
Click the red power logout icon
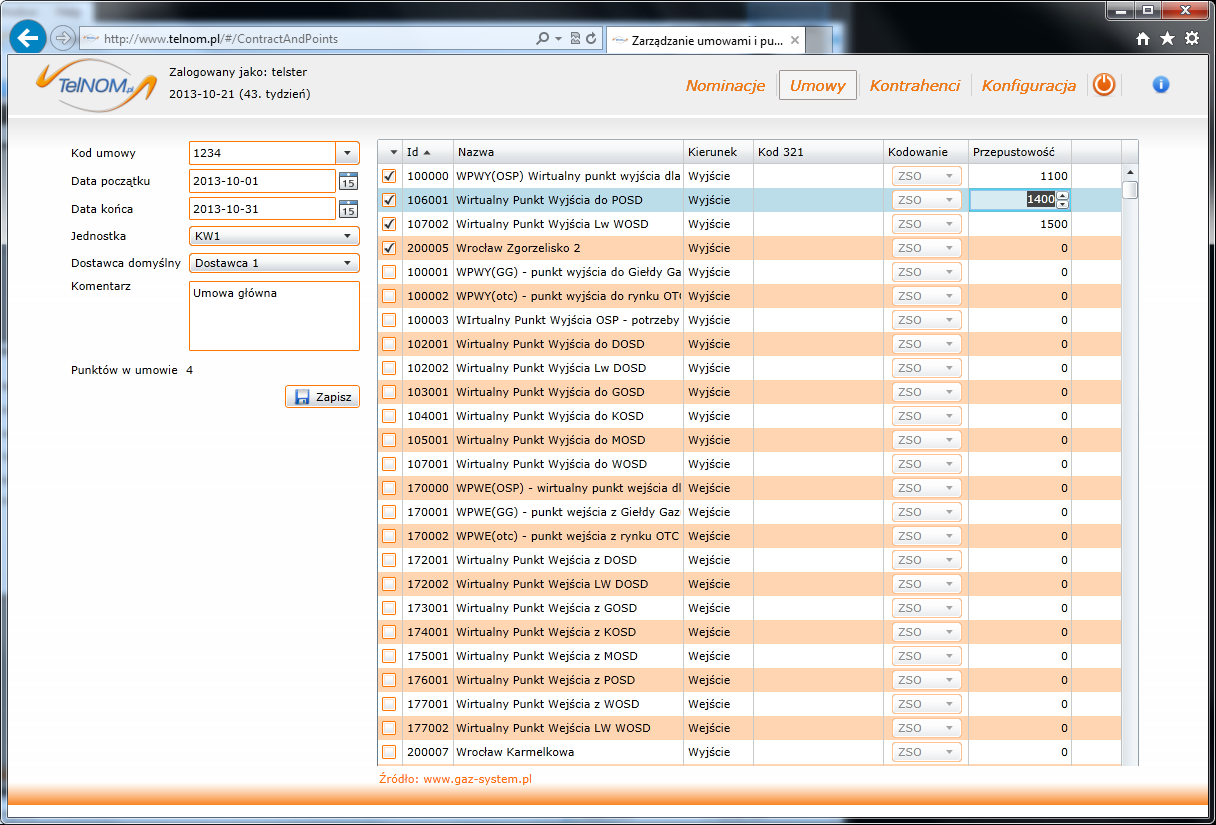[x=1103, y=85]
